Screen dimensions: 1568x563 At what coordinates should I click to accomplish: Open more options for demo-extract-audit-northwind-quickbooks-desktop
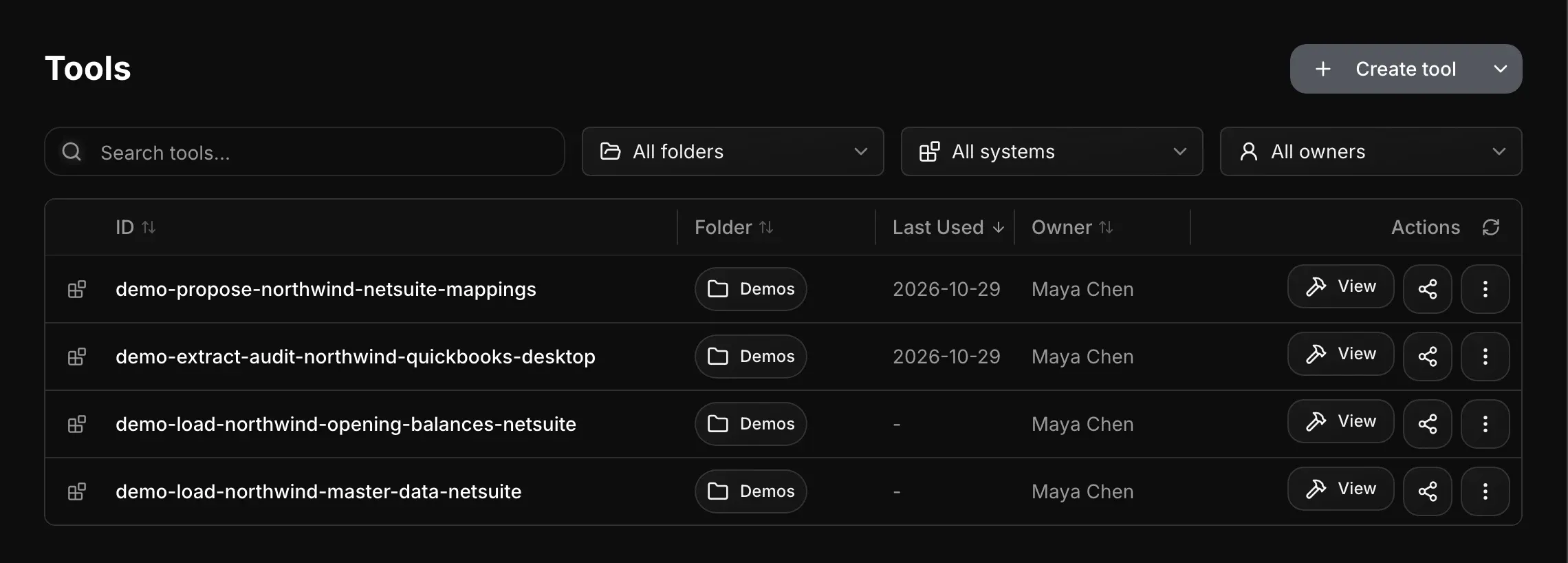1485,357
